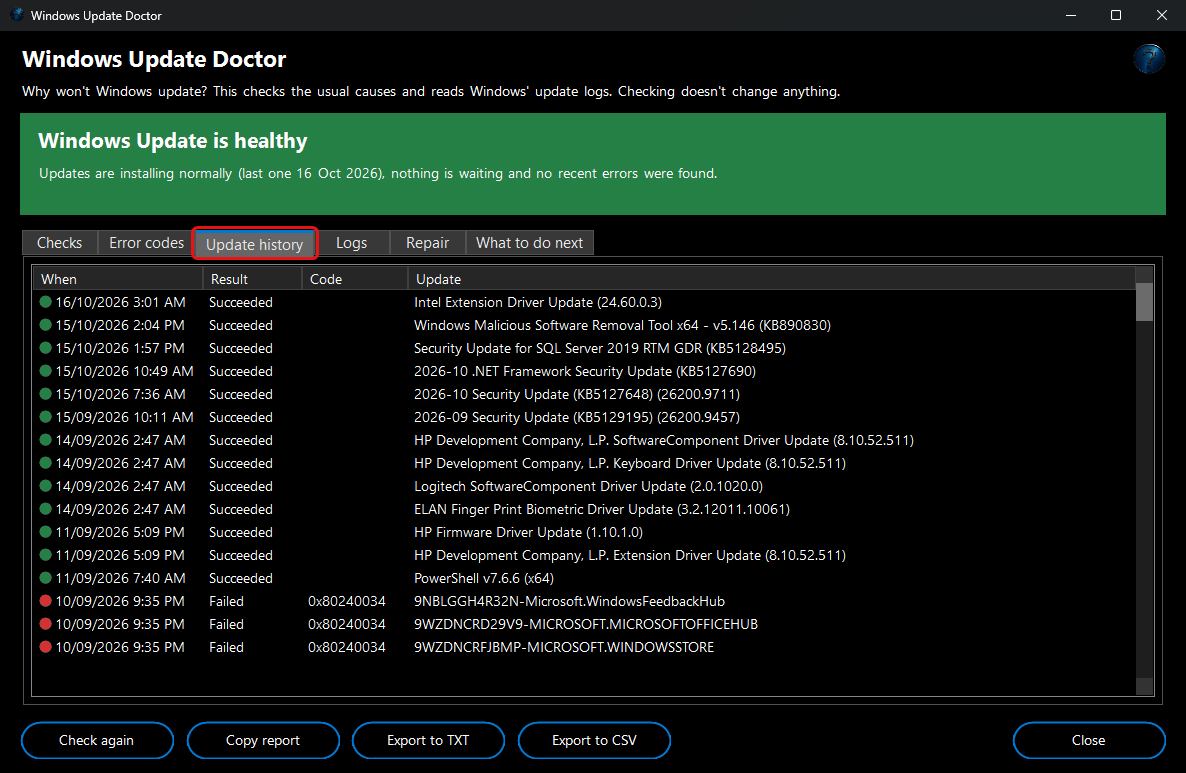Screen dimensions: 1186x773
Task: Select HP Firmware Driver Update (1.10.1.0) text
Action: (528, 532)
